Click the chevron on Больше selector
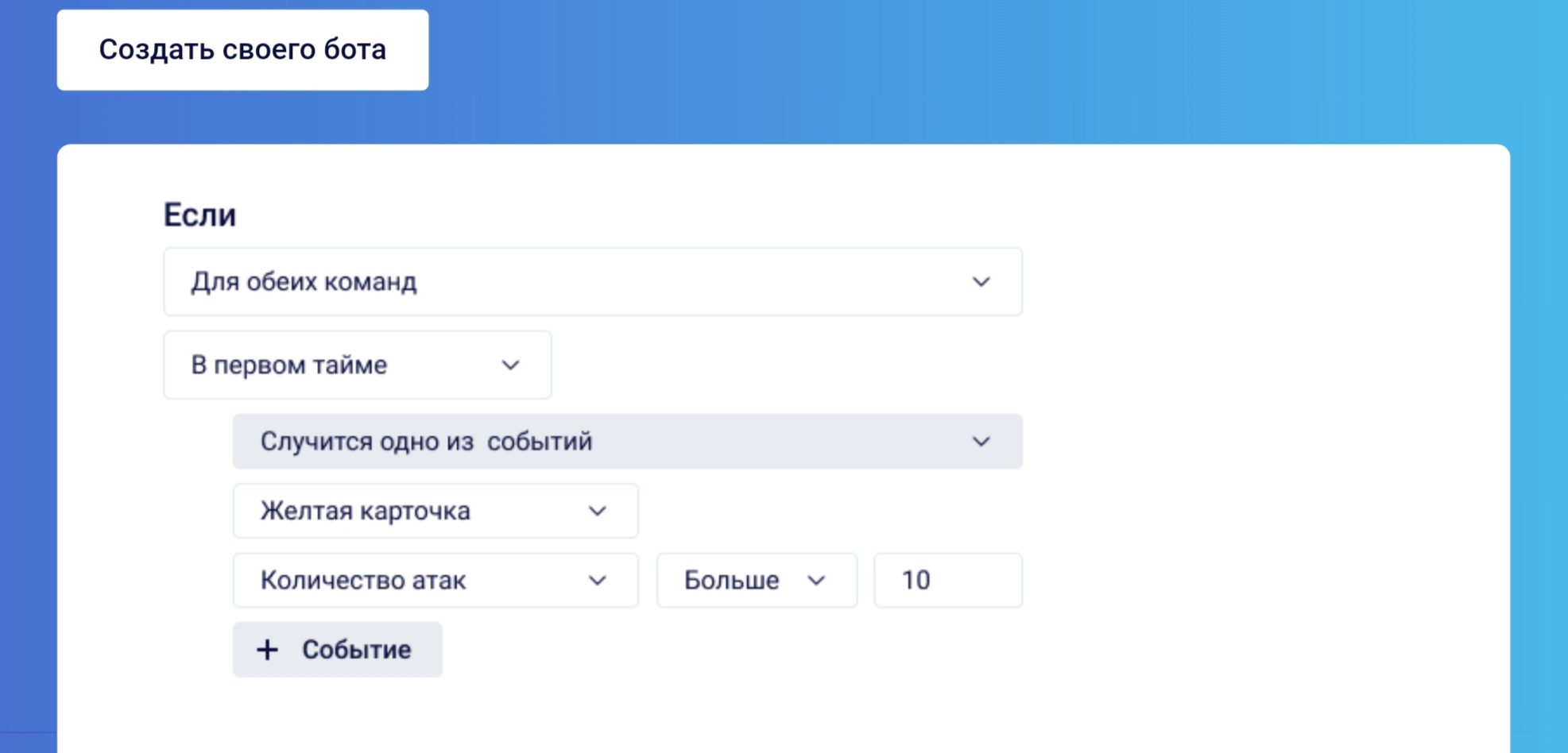The width and height of the screenshot is (1568, 753). click(x=818, y=580)
